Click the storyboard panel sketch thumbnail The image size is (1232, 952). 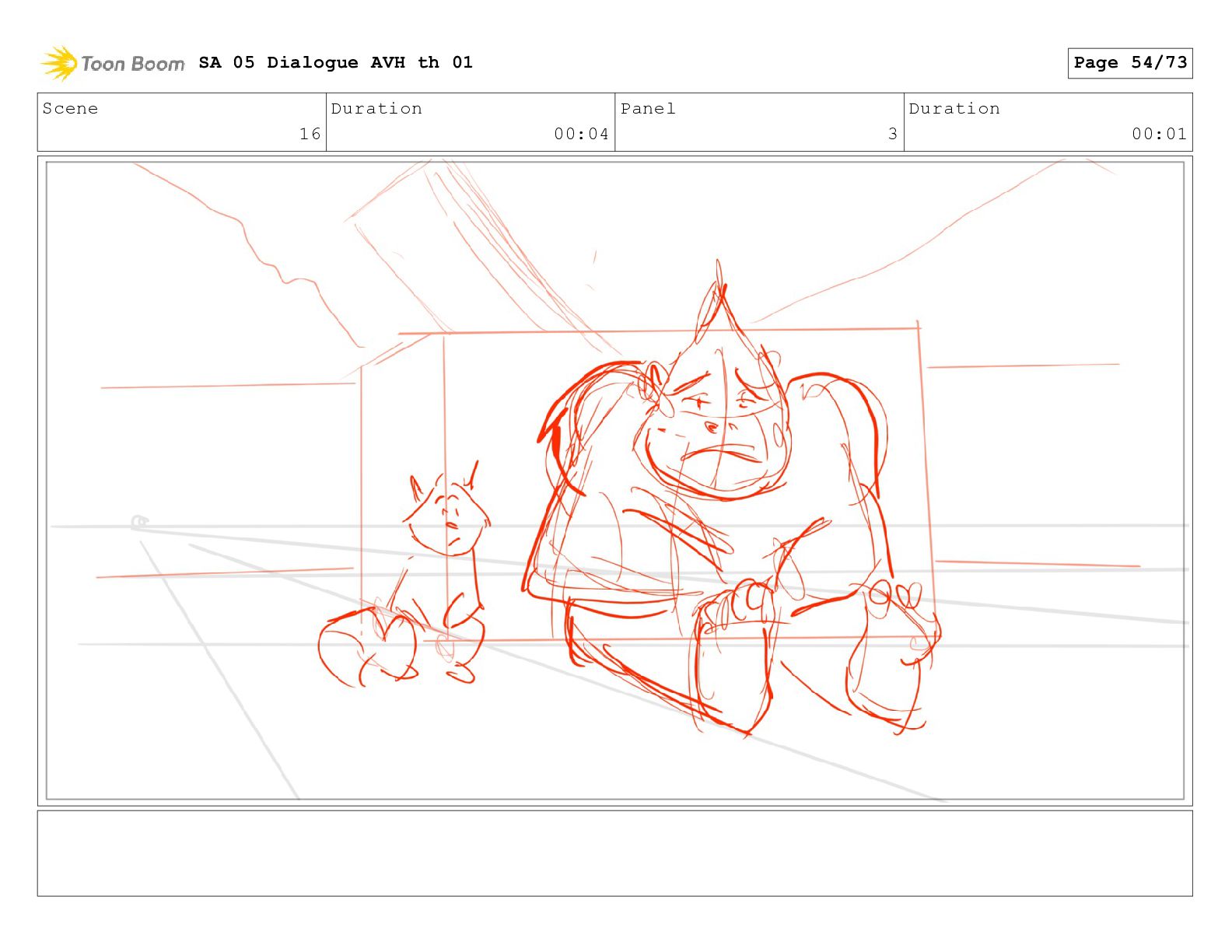615,481
